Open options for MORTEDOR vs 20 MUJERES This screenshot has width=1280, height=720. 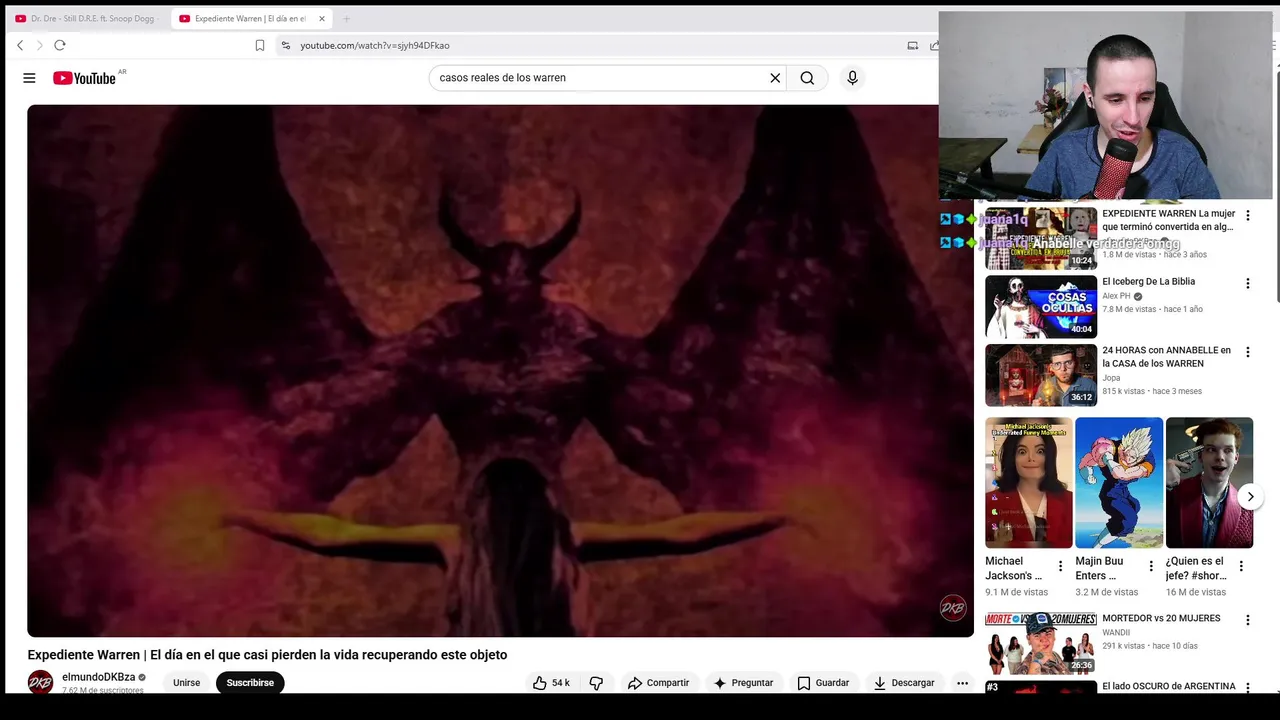(x=1247, y=620)
